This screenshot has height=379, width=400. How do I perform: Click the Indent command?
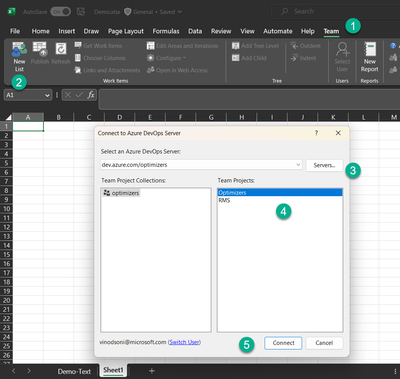coord(303,58)
